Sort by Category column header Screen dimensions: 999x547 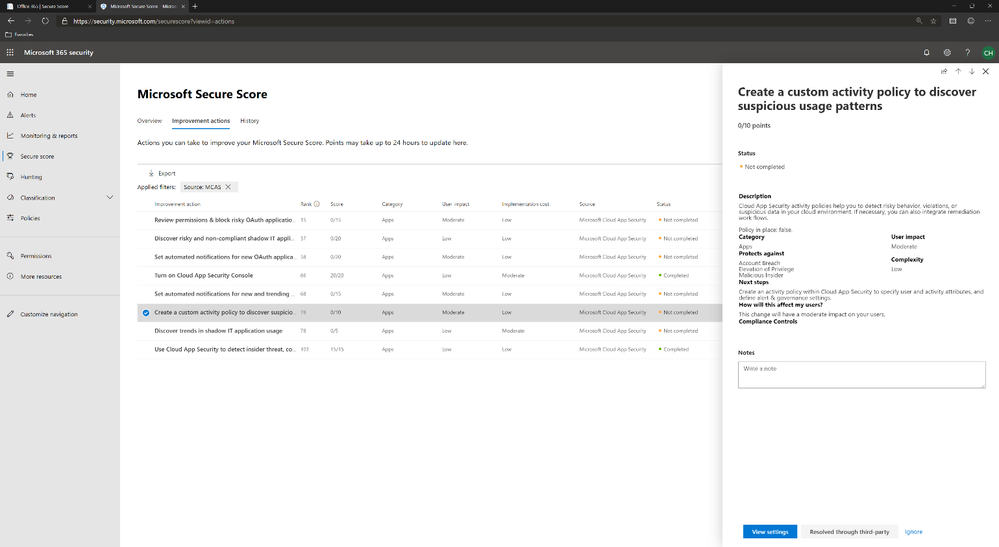(392, 204)
